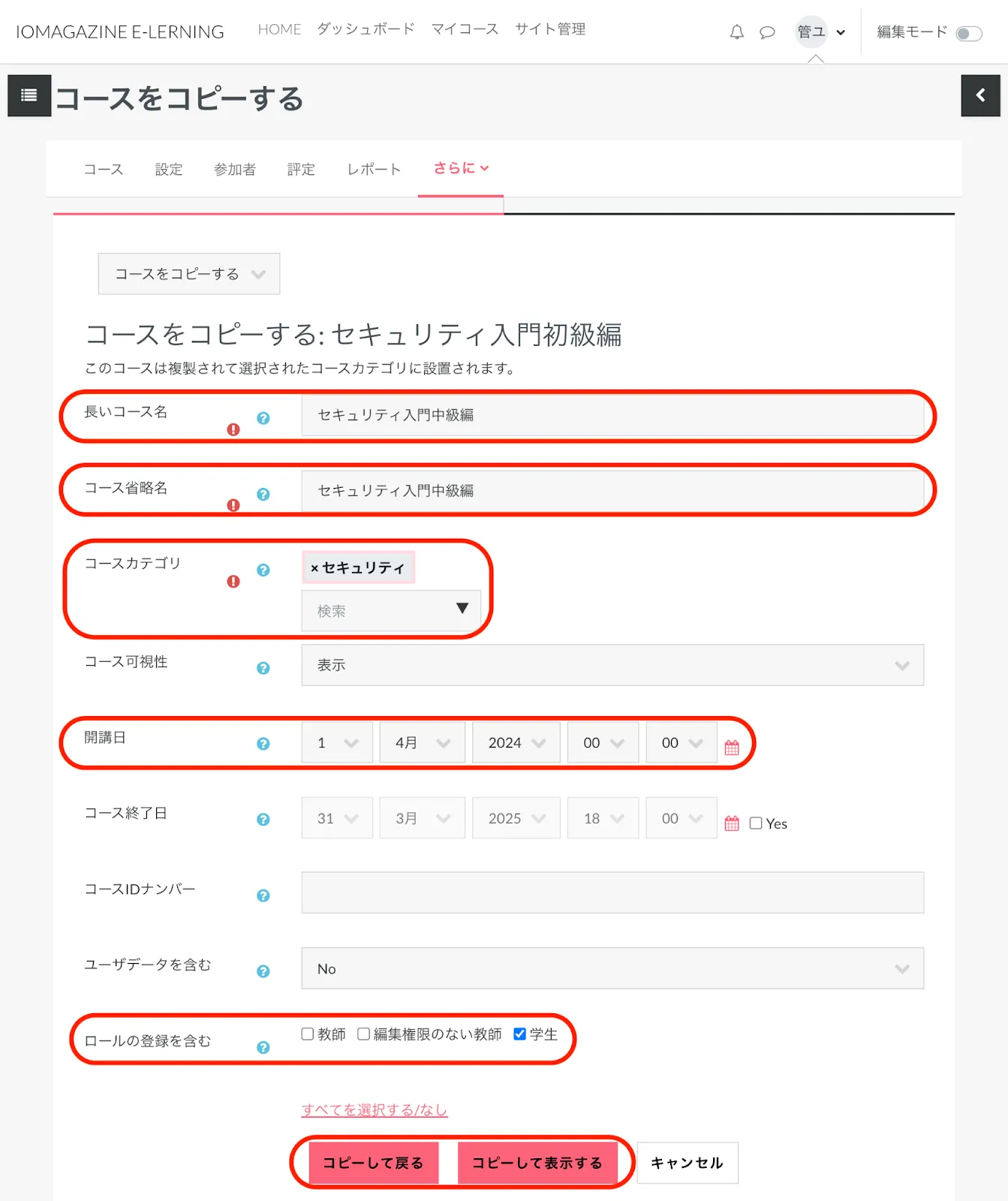Switch to the 参加者 tab
The image size is (1008, 1201).
234,170
